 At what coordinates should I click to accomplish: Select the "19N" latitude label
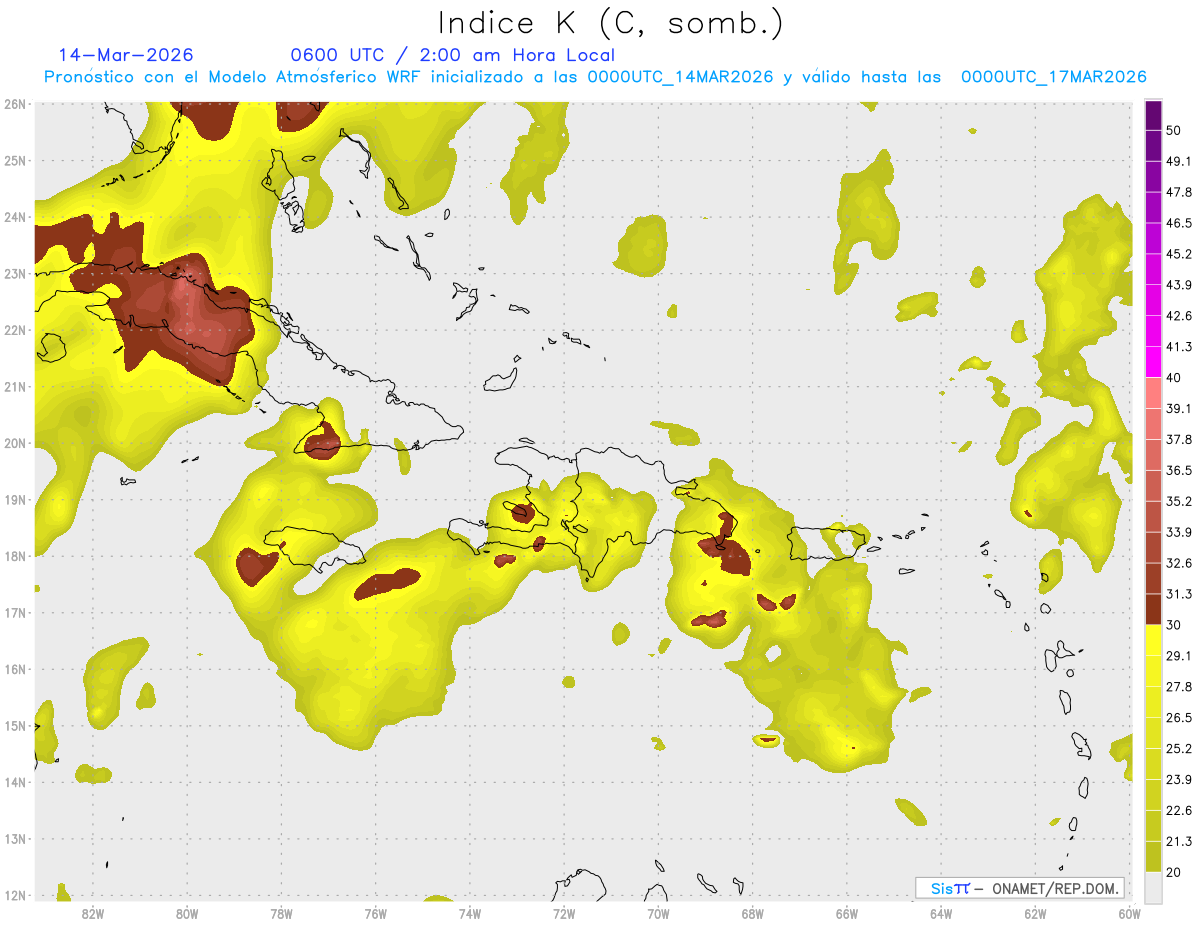15,499
